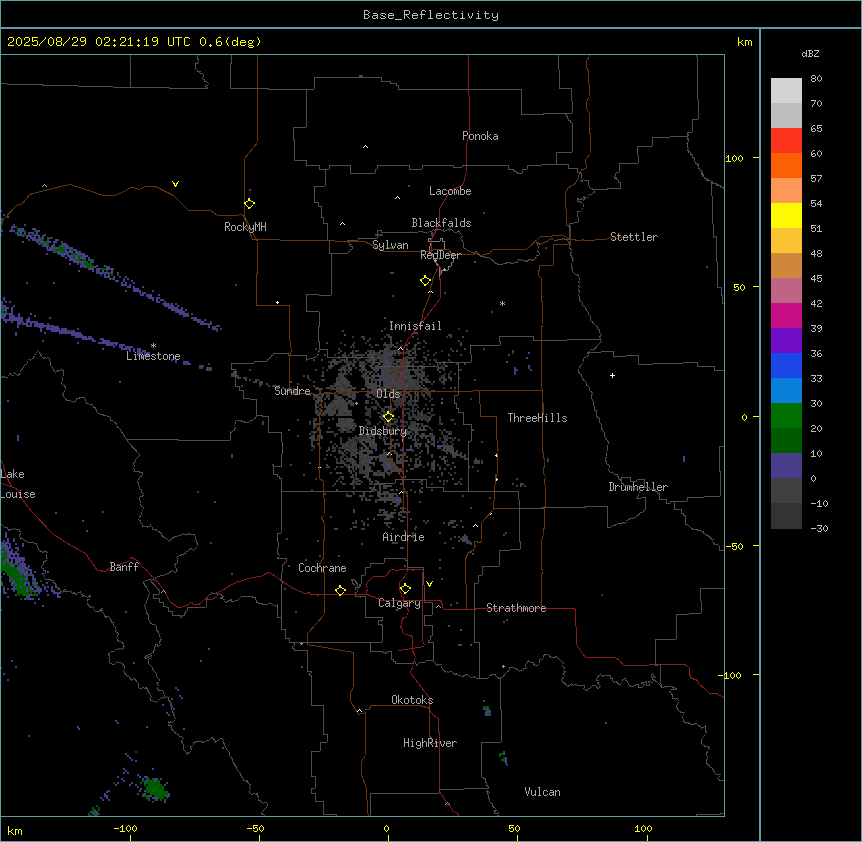Click the green radar echo blob southwest of Okotoks
Viewport: 862px width, 842px height.
click(x=156, y=789)
